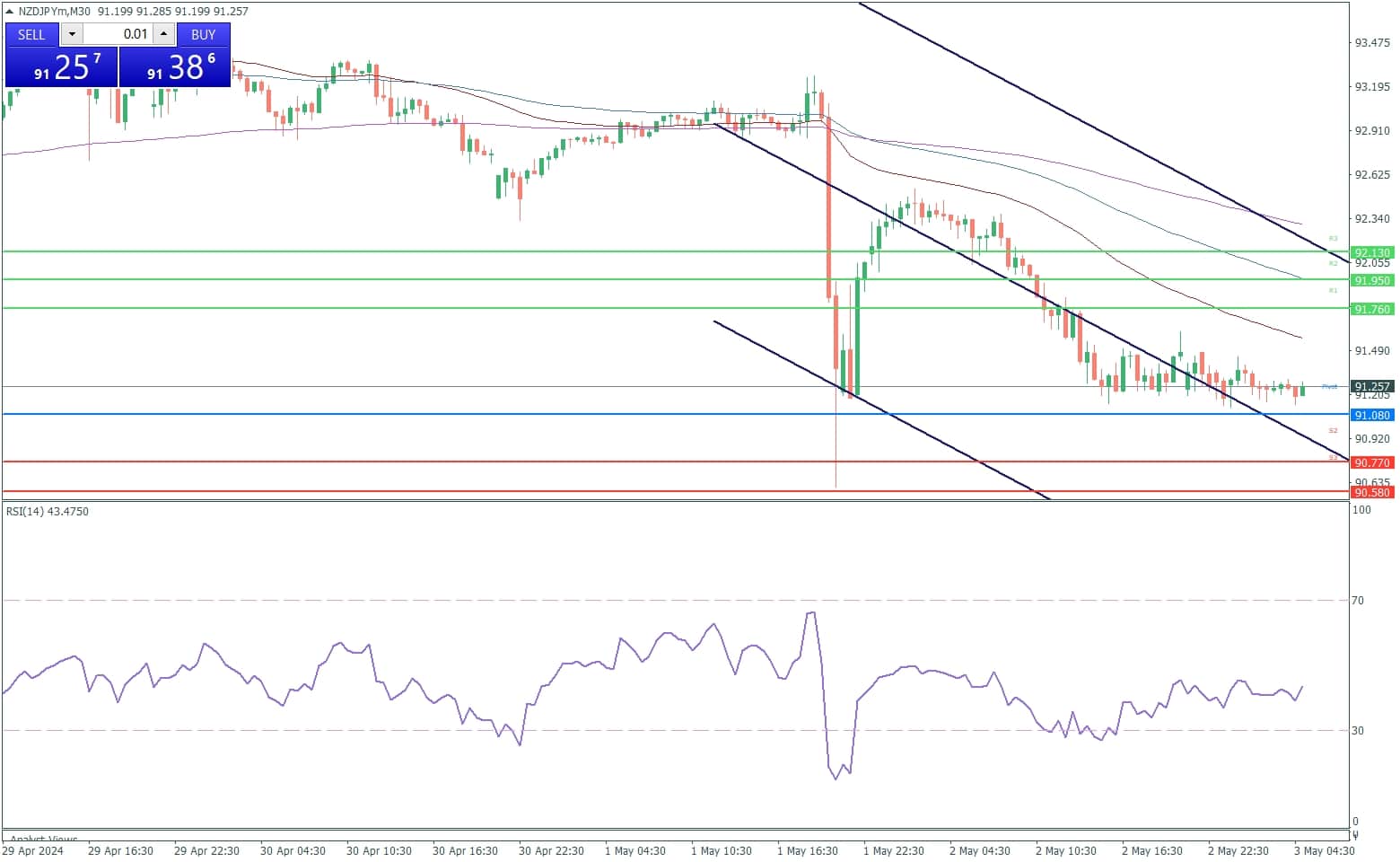Click the current price tag 91.257
This screenshot has height=862, width=1400.
click(1371, 386)
